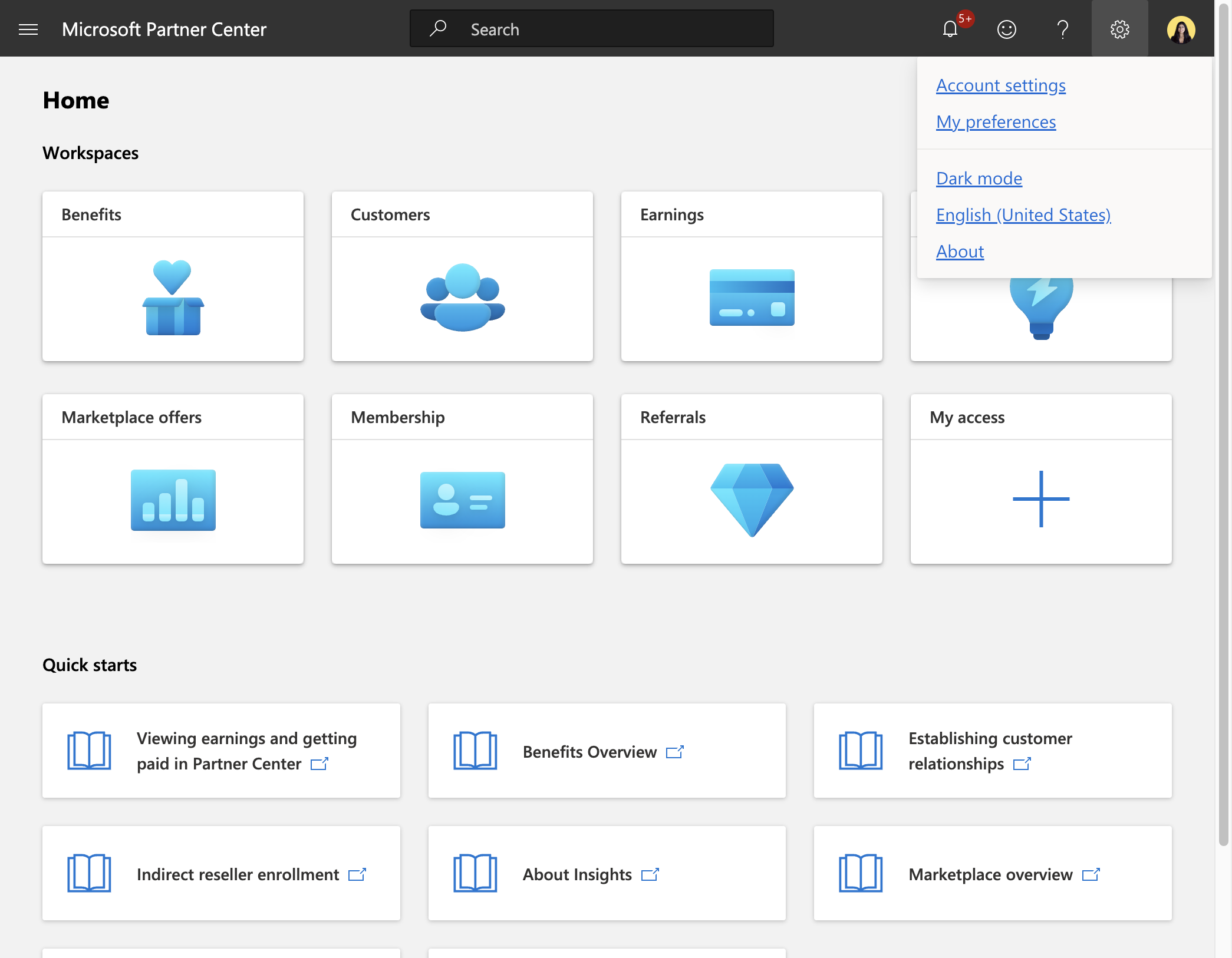The height and width of the screenshot is (958, 1232).
Task: Open Marketplace overview quick start
Action: (x=993, y=873)
